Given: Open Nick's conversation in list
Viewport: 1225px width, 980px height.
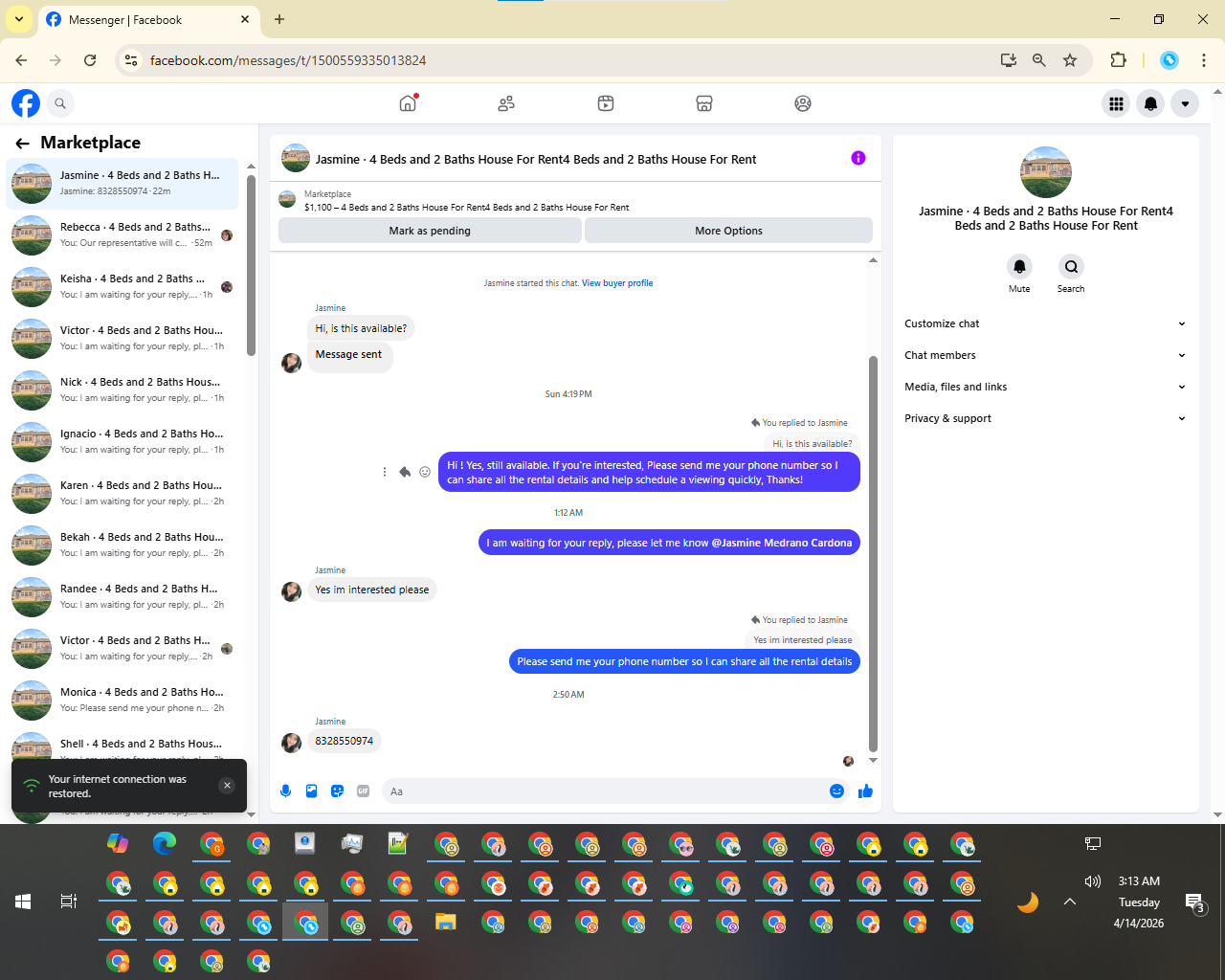Looking at the screenshot, I should 122,390.
